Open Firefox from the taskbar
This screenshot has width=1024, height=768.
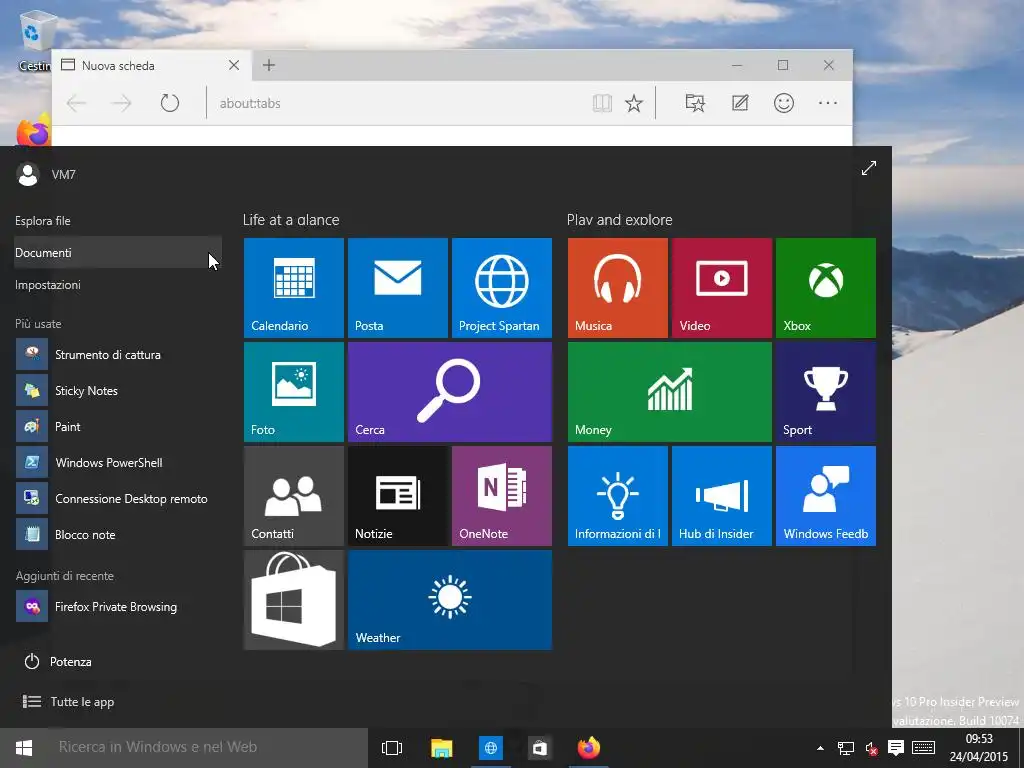588,748
